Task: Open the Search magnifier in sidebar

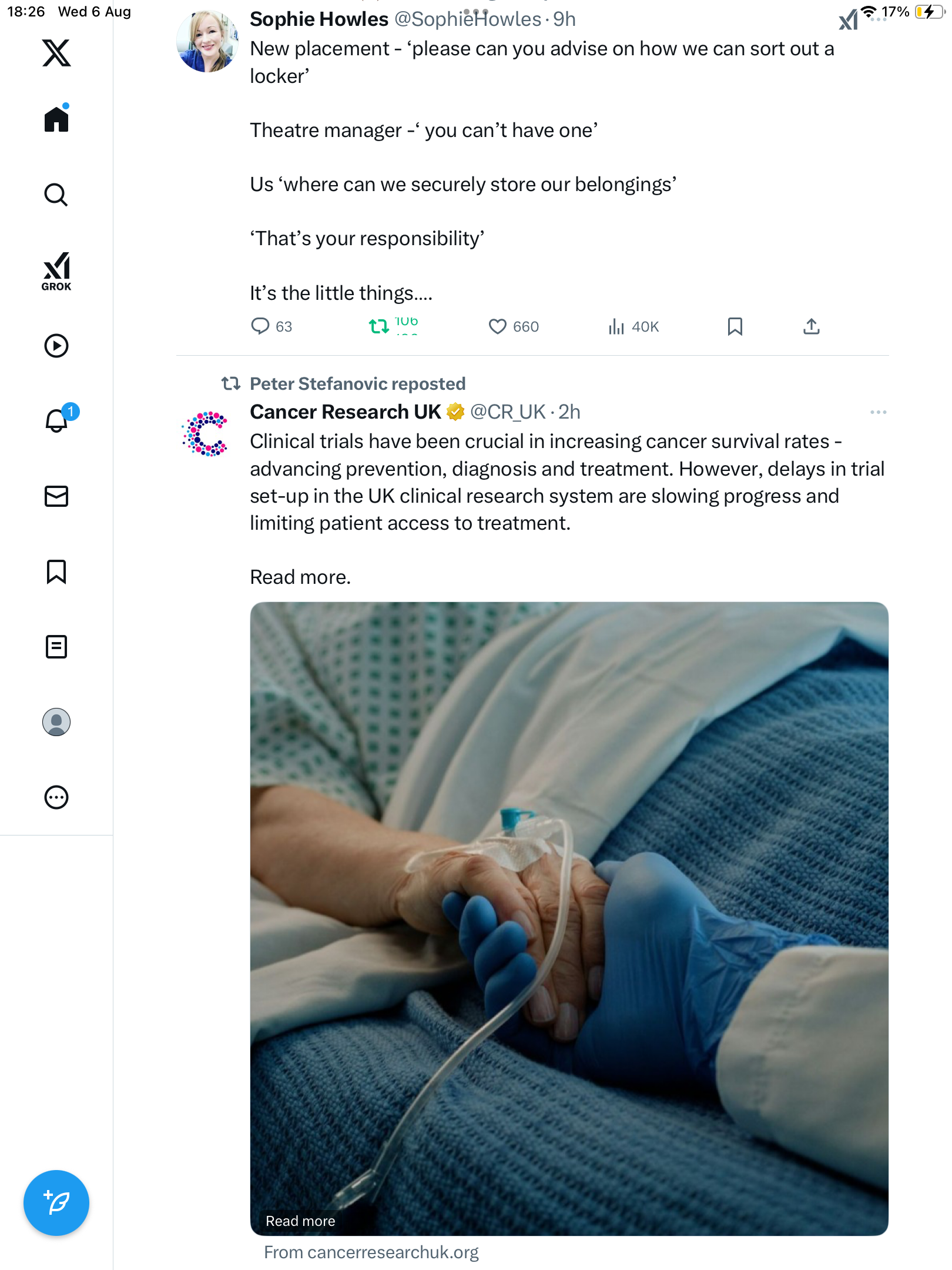Action: [56, 195]
